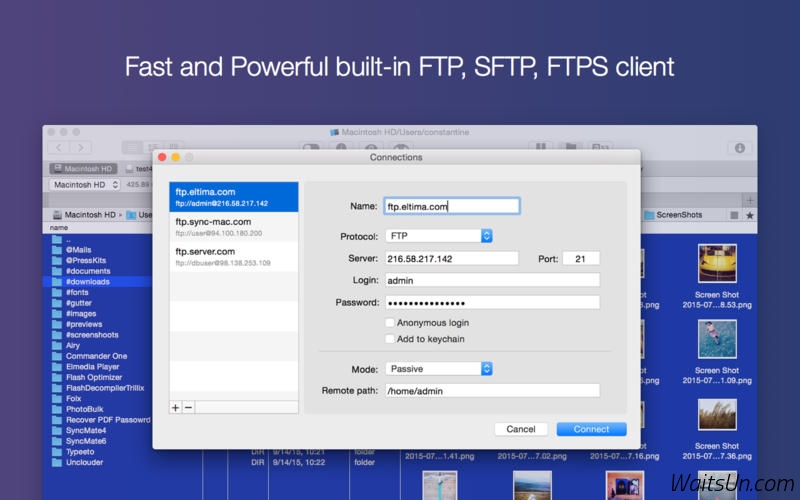This screenshot has width=800, height=500.
Task: Click the plus button to add connection
Action: coord(176,407)
